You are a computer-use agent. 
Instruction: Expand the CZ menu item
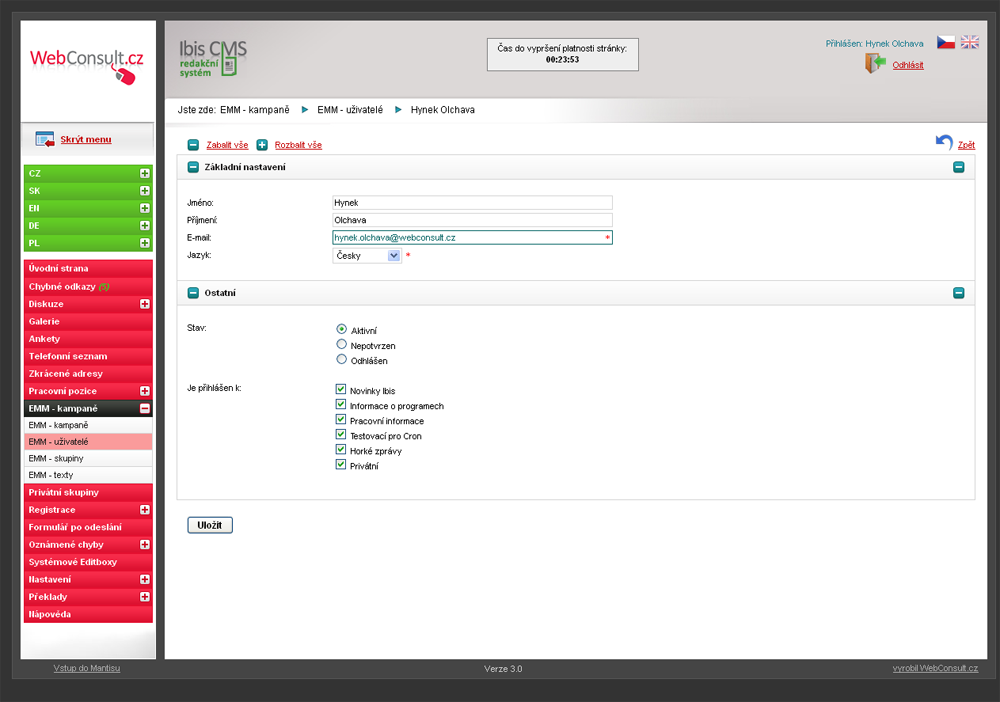tap(145, 173)
